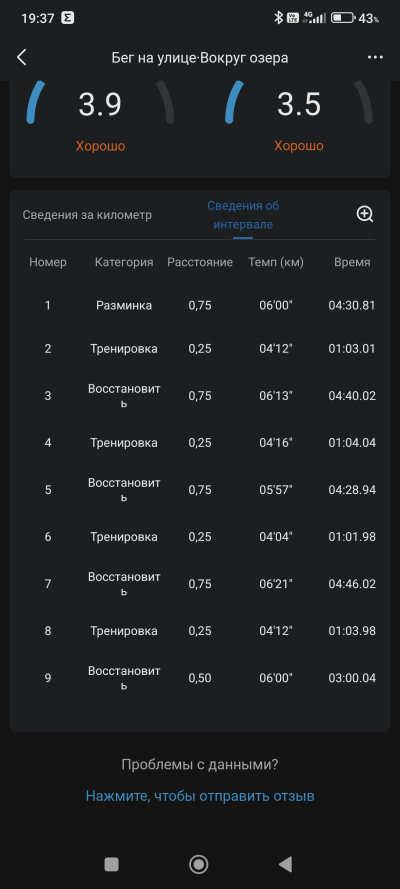Tap the Темп (км) column header
This screenshot has height=889, width=400.
coord(276,263)
